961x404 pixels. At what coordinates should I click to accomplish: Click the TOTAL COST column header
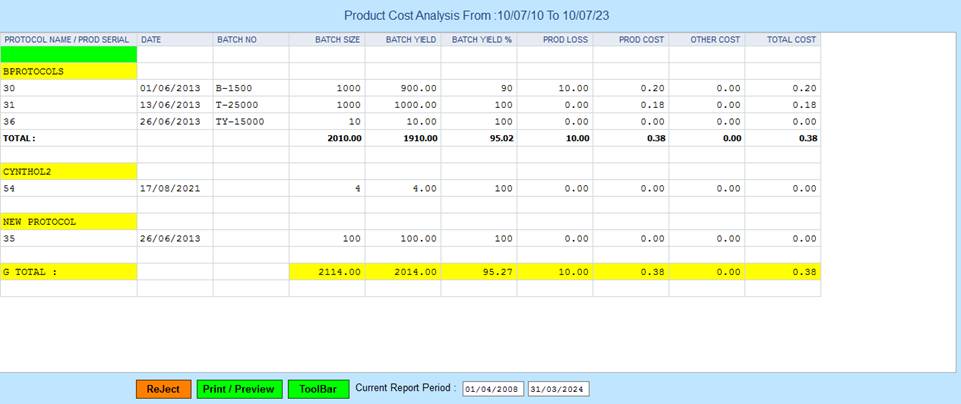792,39
